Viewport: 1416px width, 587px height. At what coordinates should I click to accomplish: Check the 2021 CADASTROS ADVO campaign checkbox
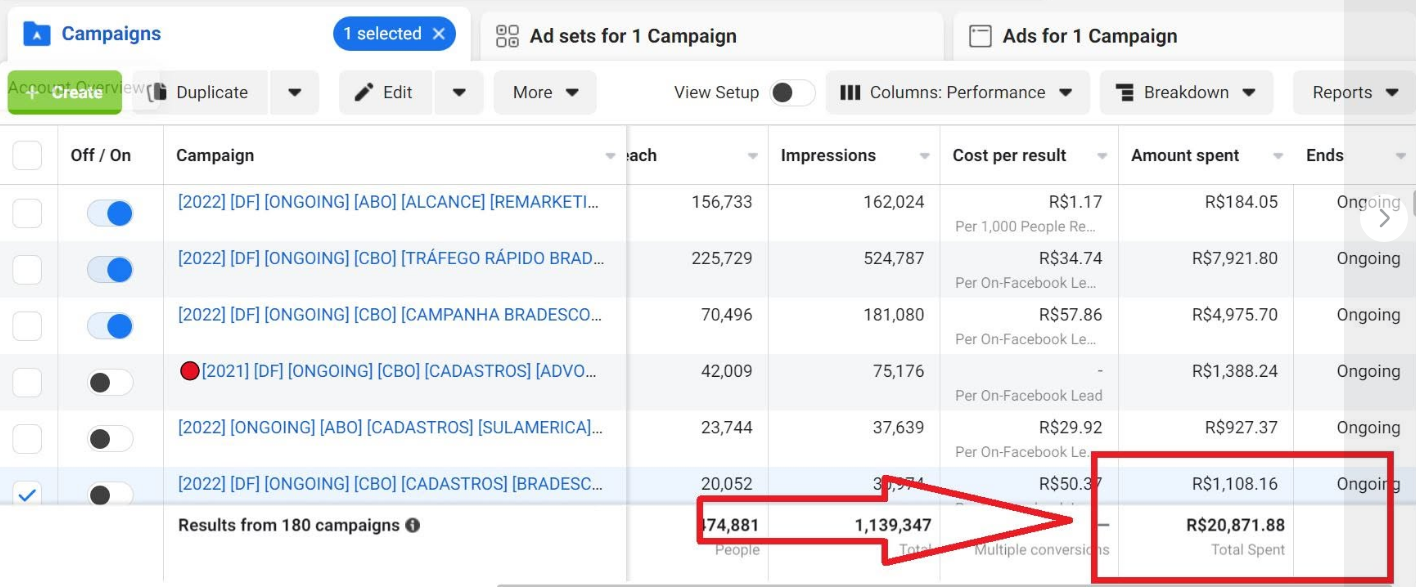pyautogui.click(x=27, y=382)
